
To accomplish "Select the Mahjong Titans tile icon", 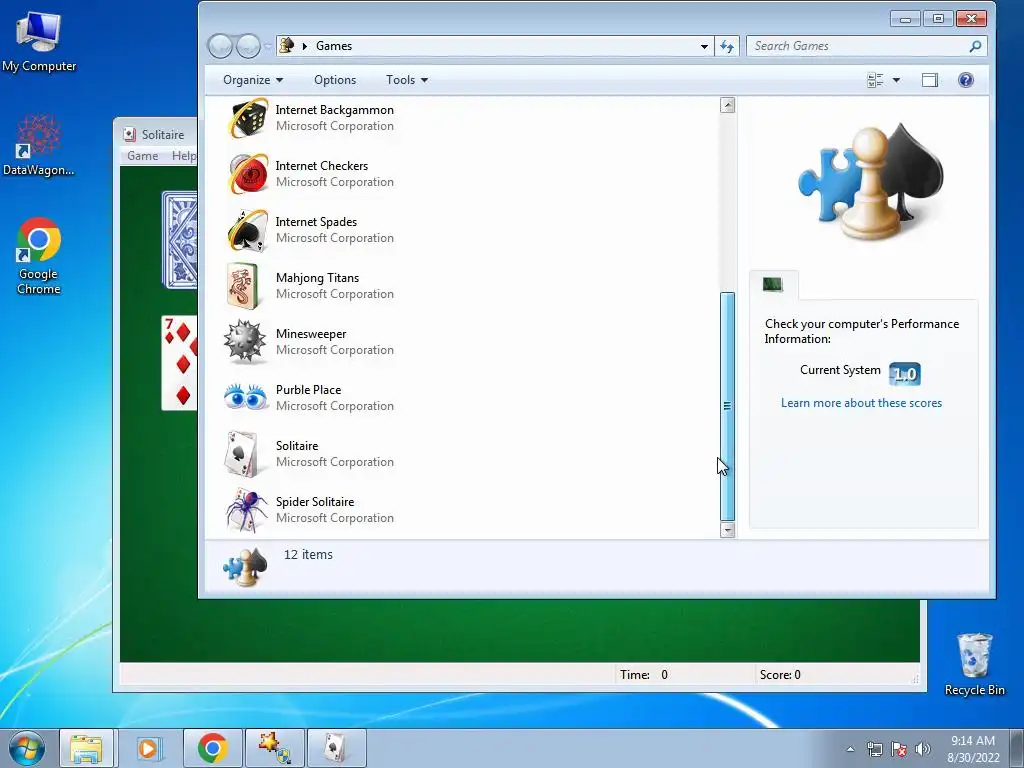I will pyautogui.click(x=243, y=286).
